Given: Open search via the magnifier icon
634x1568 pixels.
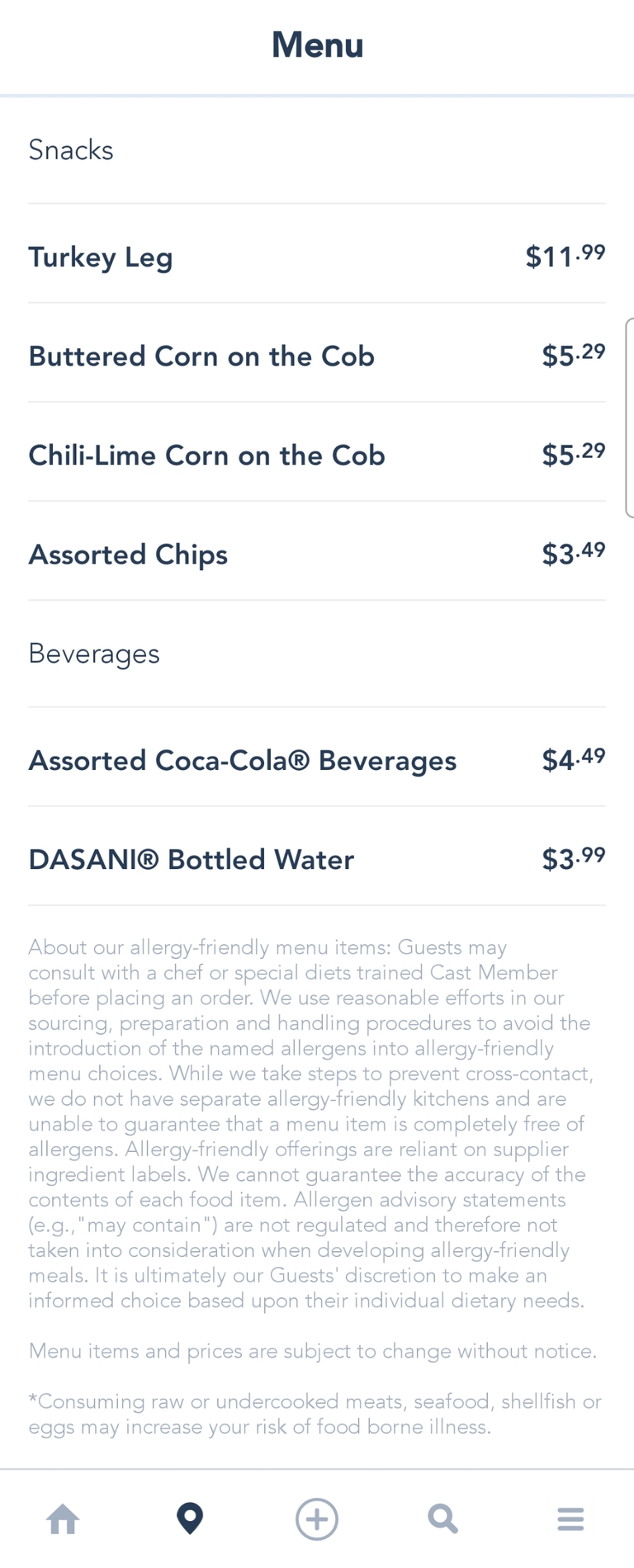Looking at the screenshot, I should [x=443, y=1518].
